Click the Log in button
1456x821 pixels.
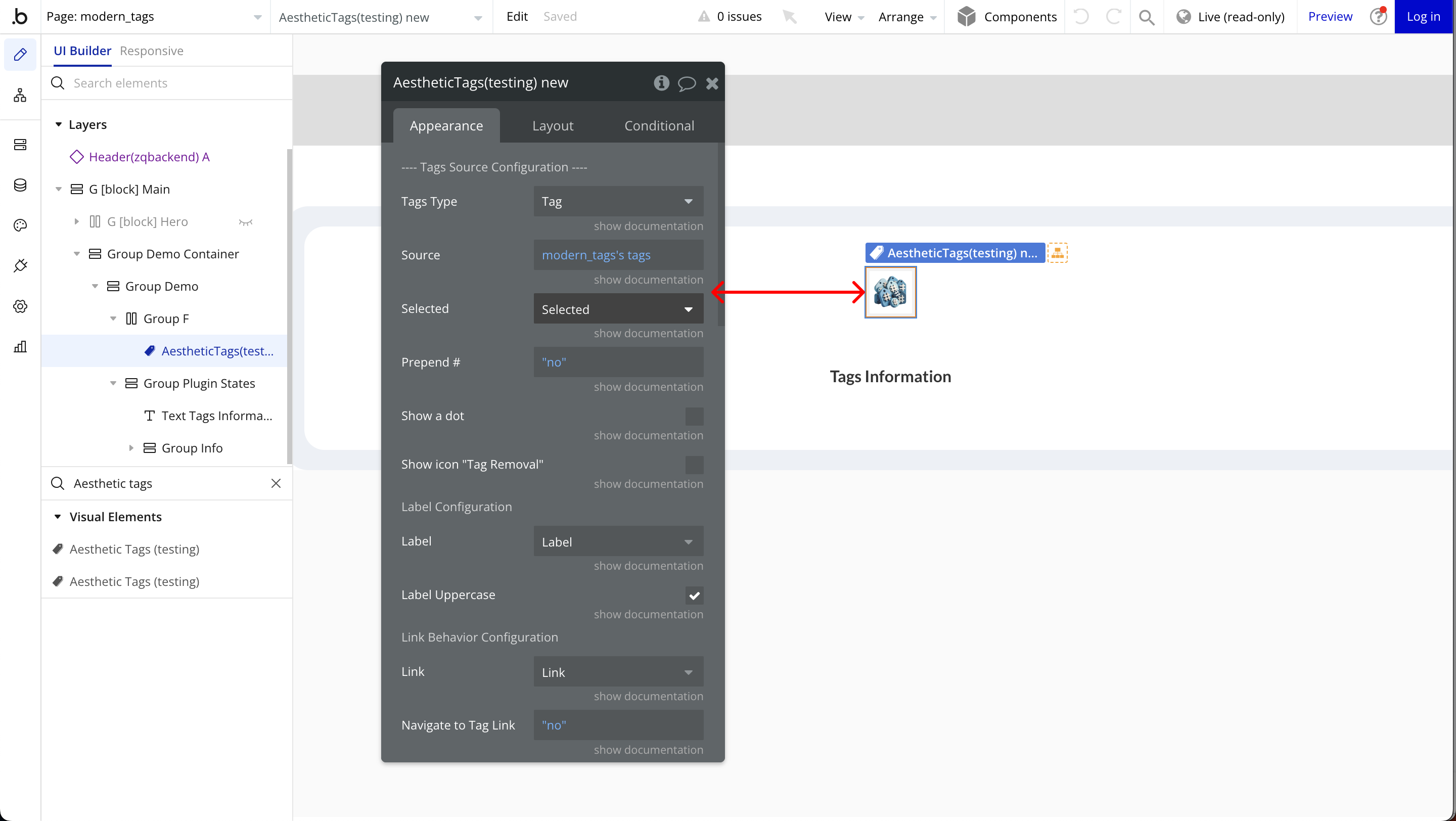point(1423,17)
